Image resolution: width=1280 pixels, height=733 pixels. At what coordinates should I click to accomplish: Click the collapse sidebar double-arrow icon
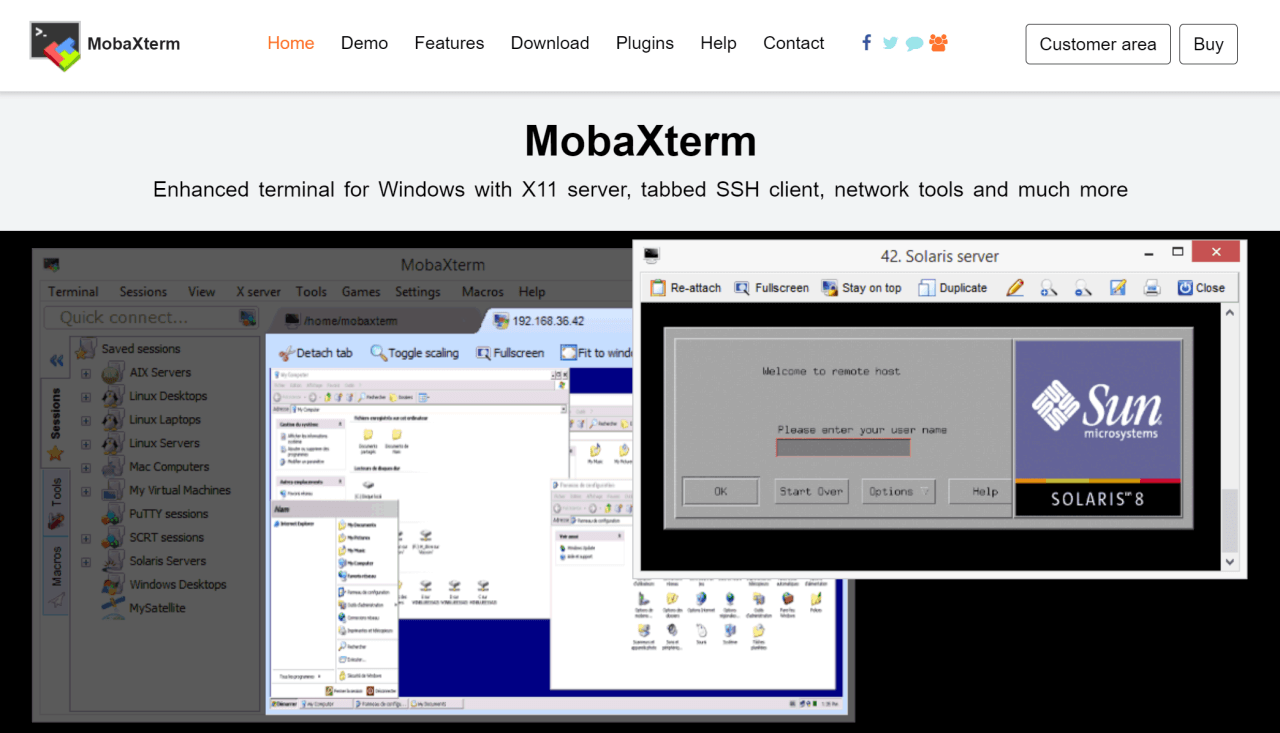point(56,361)
